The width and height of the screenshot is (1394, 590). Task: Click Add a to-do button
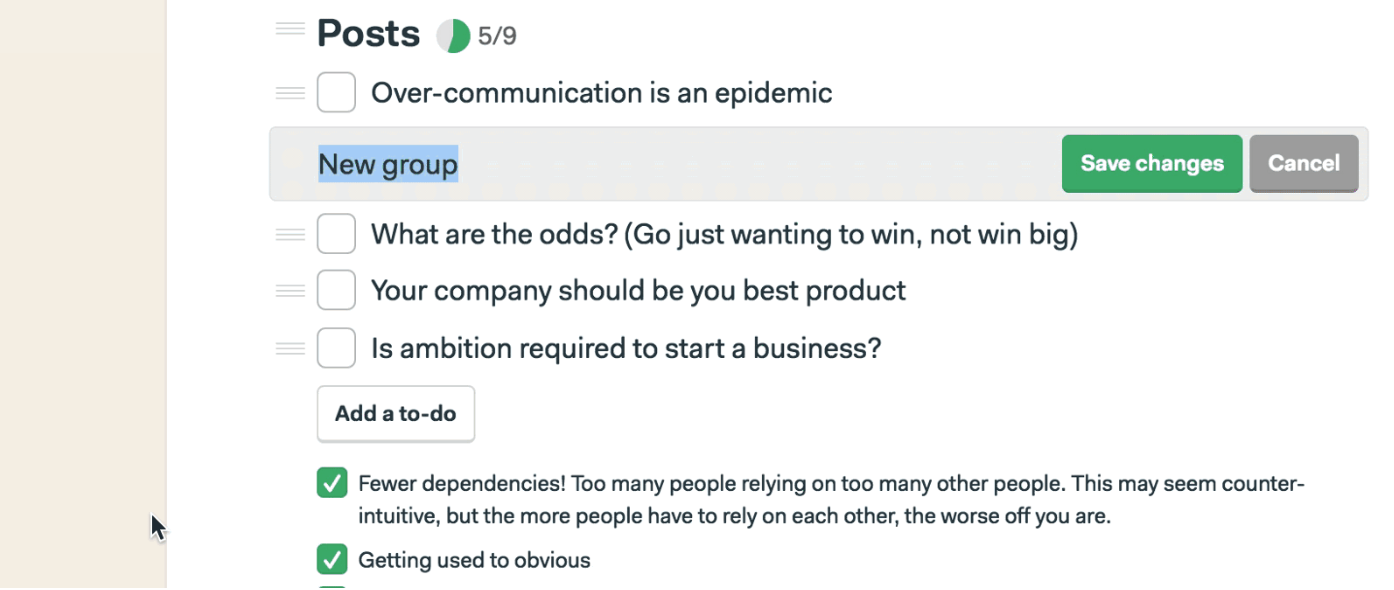396,413
